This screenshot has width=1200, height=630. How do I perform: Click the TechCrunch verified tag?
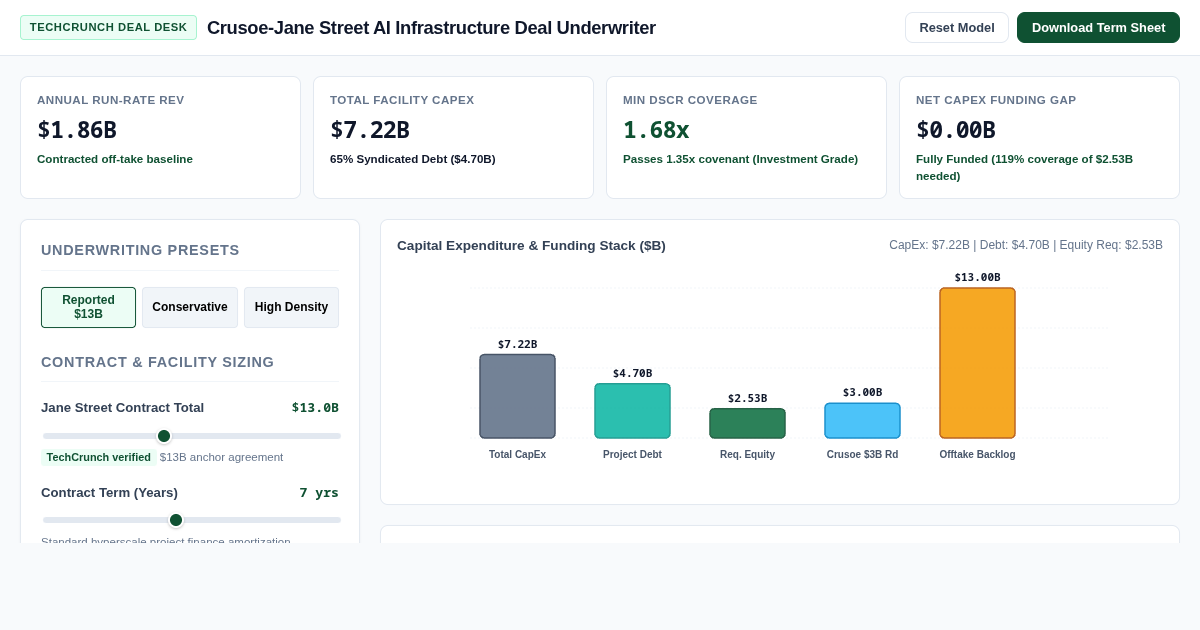click(x=98, y=457)
